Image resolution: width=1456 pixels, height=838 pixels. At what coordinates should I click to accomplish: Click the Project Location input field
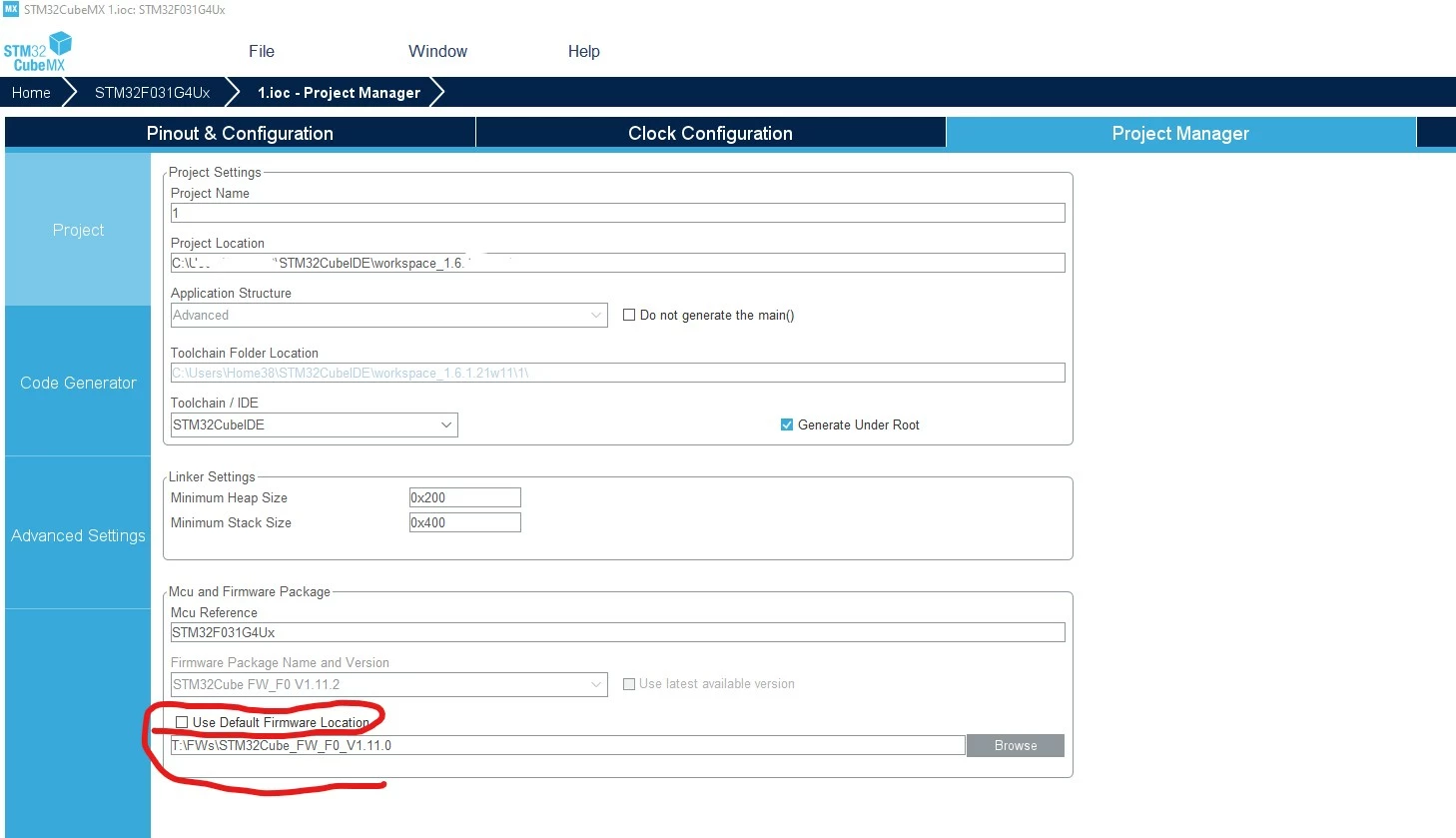617,263
